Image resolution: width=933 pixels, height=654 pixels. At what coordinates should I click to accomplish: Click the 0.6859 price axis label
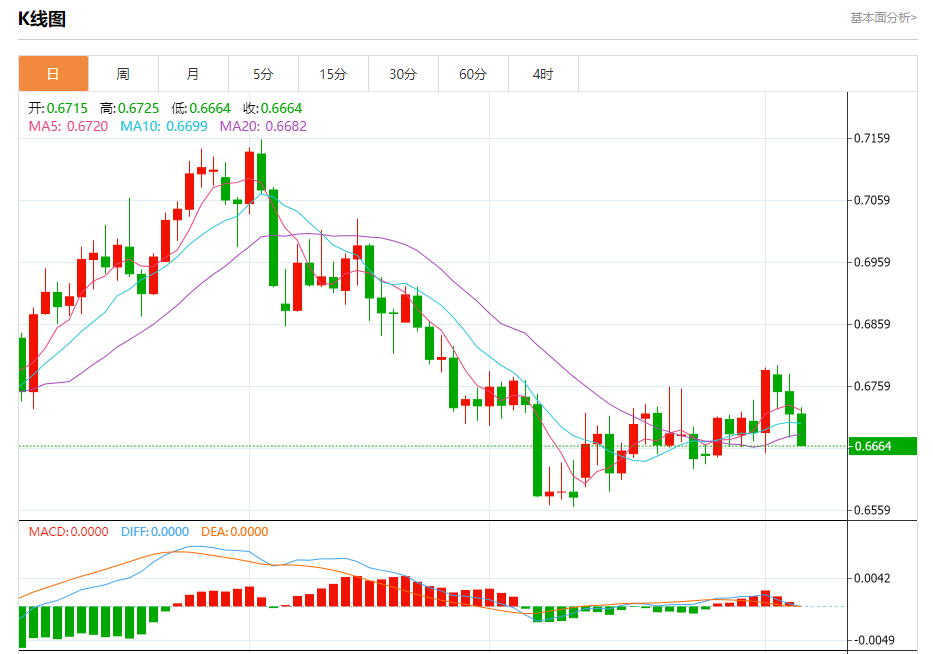872,324
